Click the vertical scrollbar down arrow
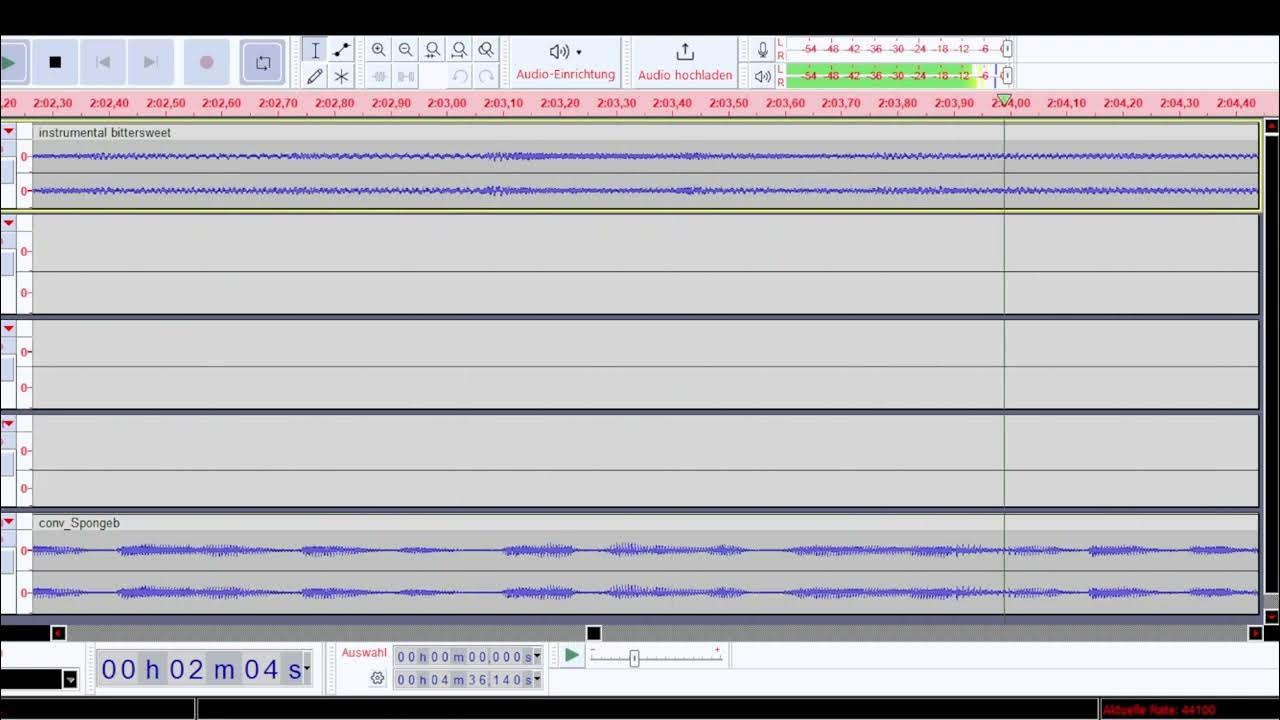This screenshot has width=1280, height=720. pyautogui.click(x=1272, y=616)
